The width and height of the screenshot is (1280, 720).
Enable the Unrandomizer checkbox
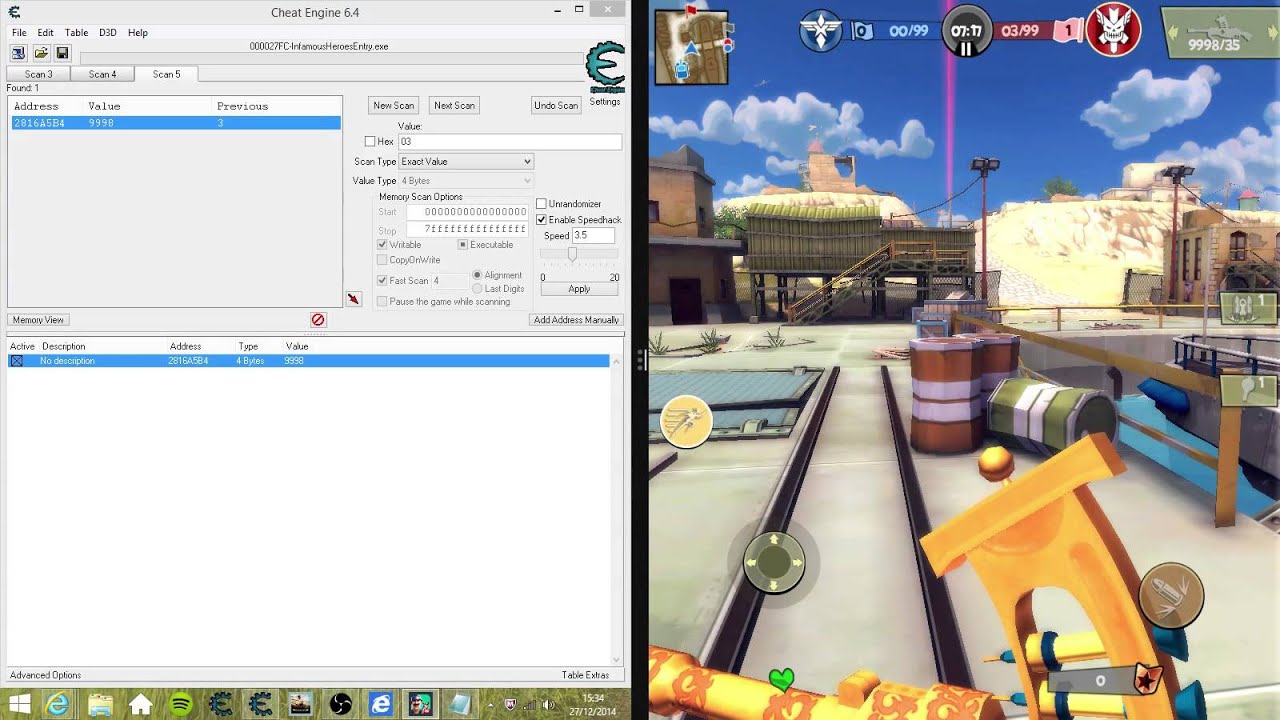(541, 204)
